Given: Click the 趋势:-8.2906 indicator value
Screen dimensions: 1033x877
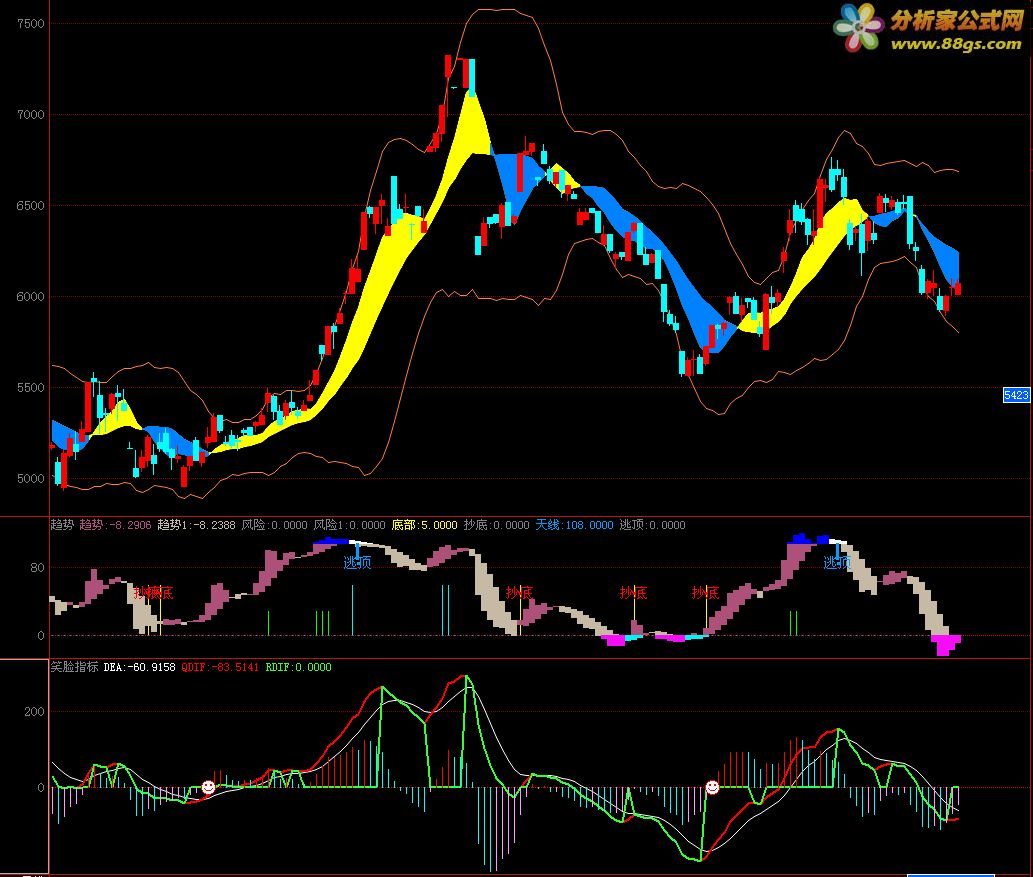Looking at the screenshot, I should tap(115, 525).
